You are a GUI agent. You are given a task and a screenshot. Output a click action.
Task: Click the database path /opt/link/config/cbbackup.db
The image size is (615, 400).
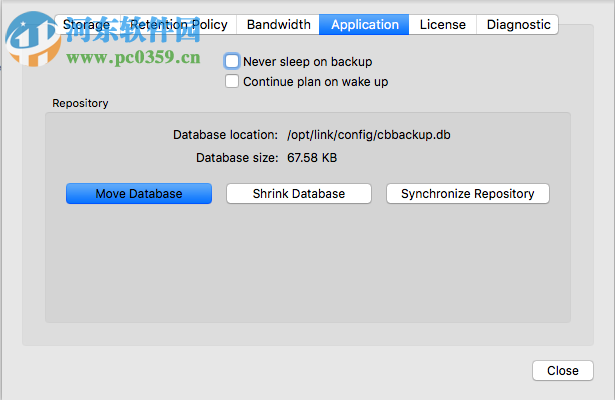369,135
